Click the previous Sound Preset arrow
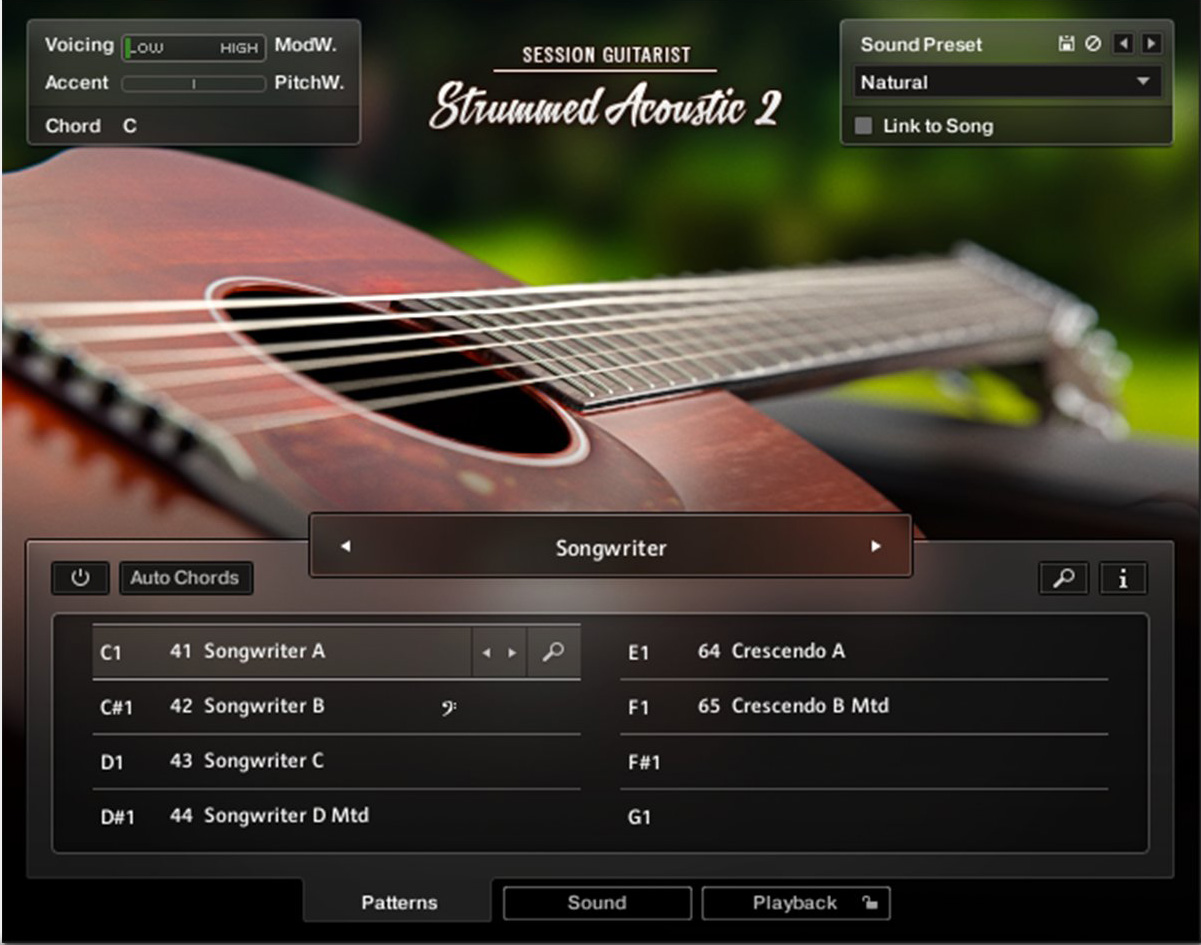The image size is (1201, 945). (x=1124, y=43)
